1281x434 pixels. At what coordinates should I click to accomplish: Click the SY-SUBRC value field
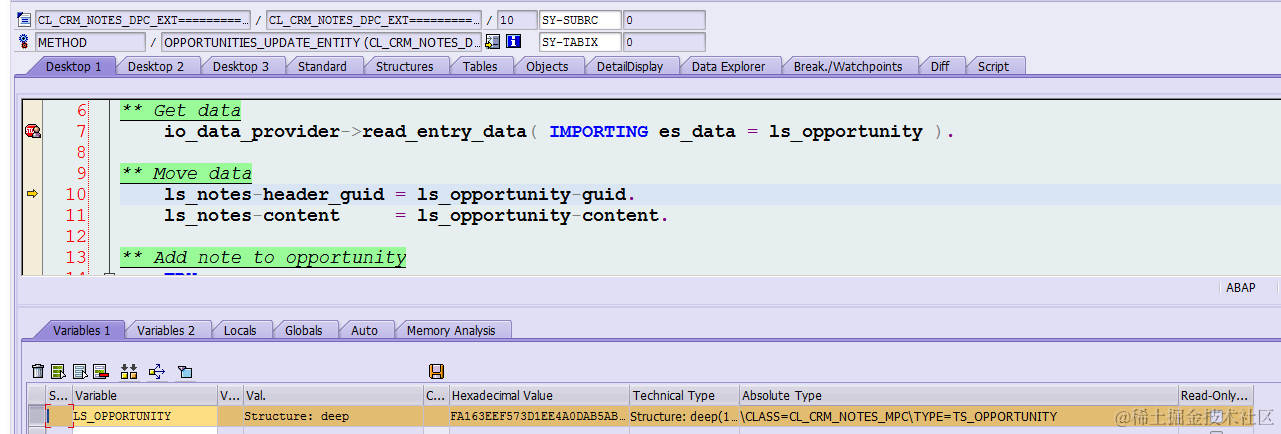[x=664, y=20]
